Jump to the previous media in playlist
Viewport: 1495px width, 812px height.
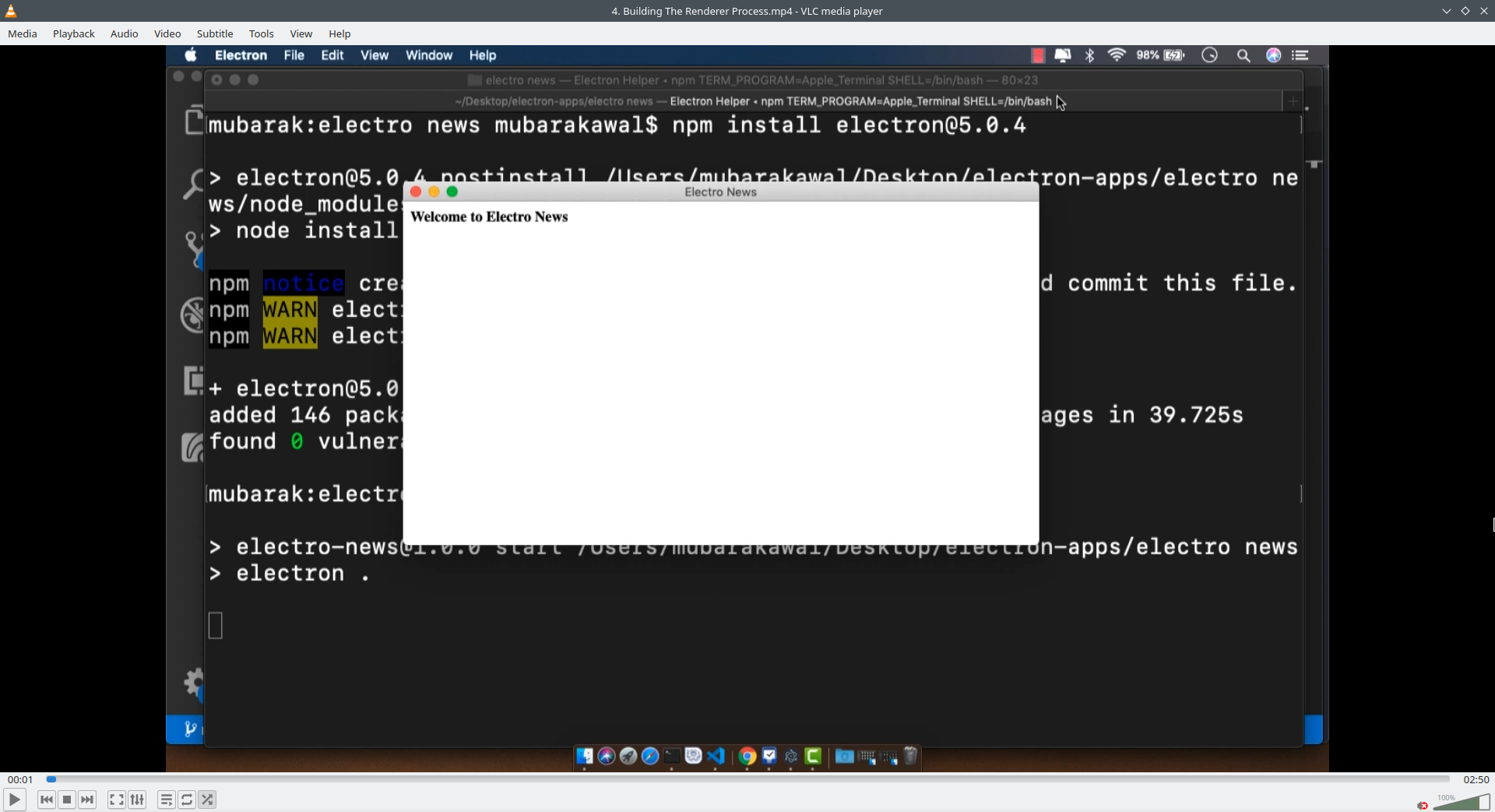[x=47, y=800]
